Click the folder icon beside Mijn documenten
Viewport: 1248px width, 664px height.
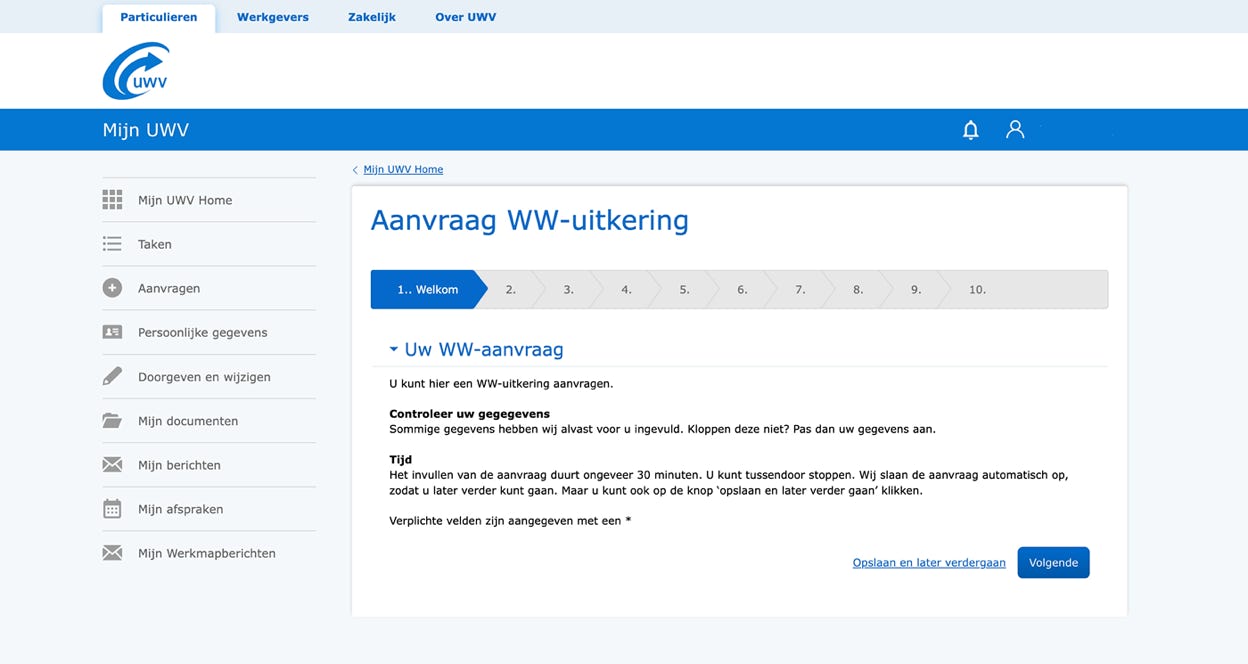112,421
